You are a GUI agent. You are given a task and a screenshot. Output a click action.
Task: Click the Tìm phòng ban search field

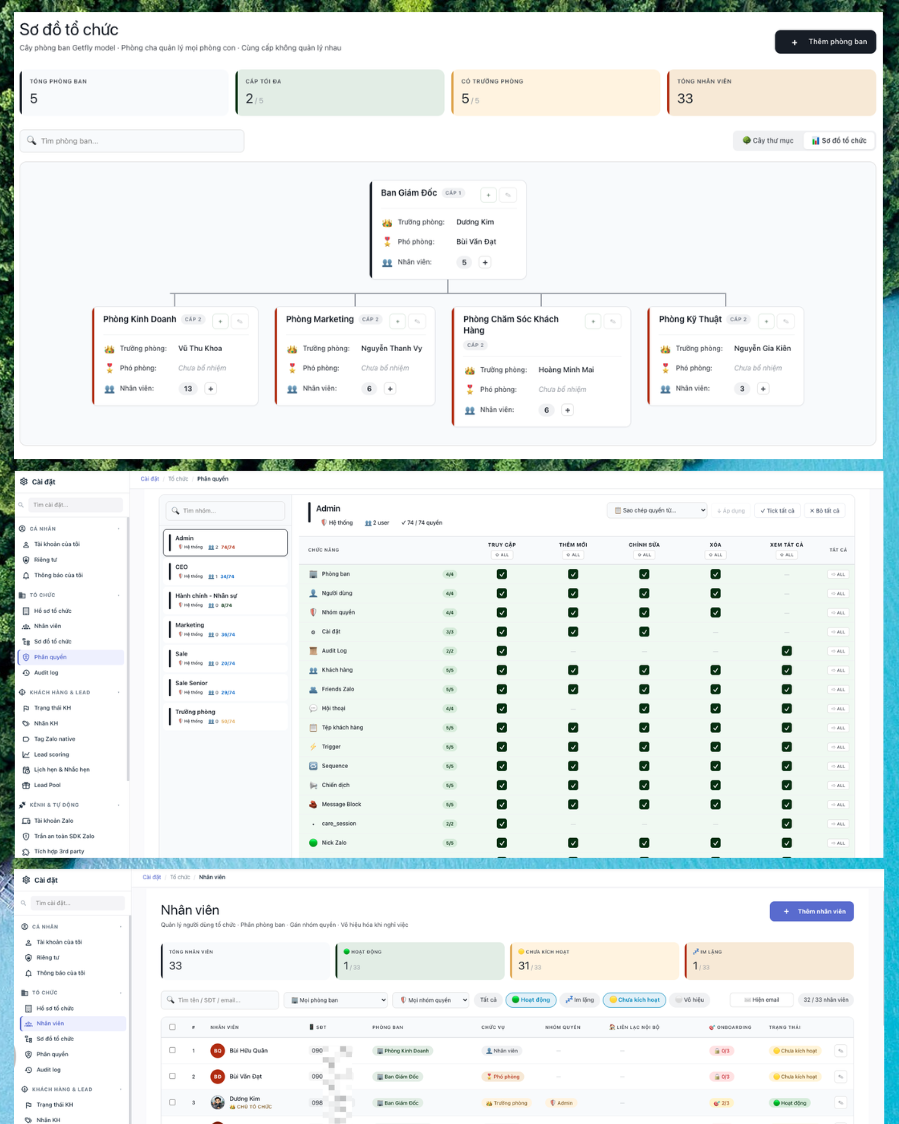coord(132,140)
